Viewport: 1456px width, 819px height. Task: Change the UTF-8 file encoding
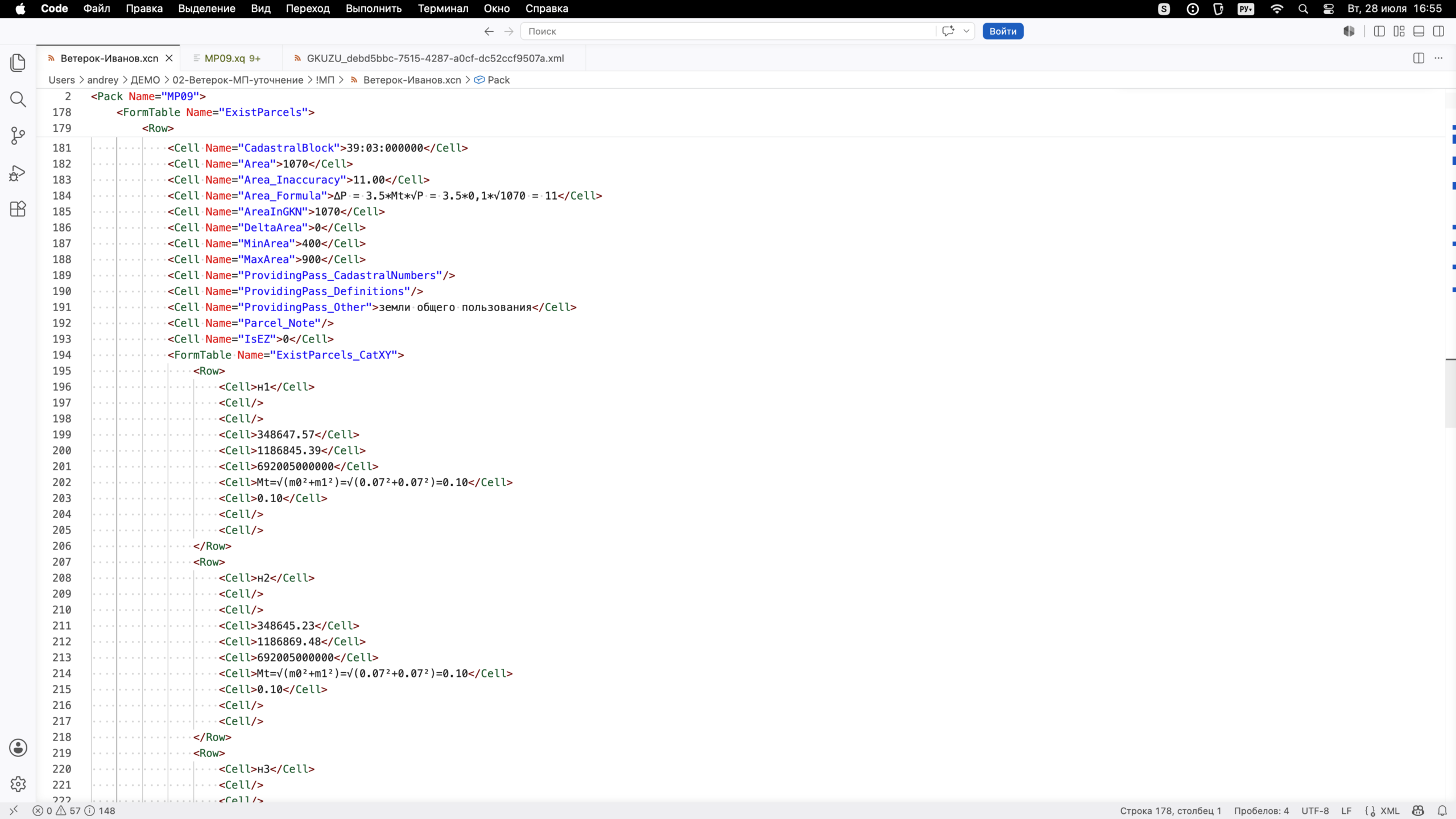coord(1315,810)
